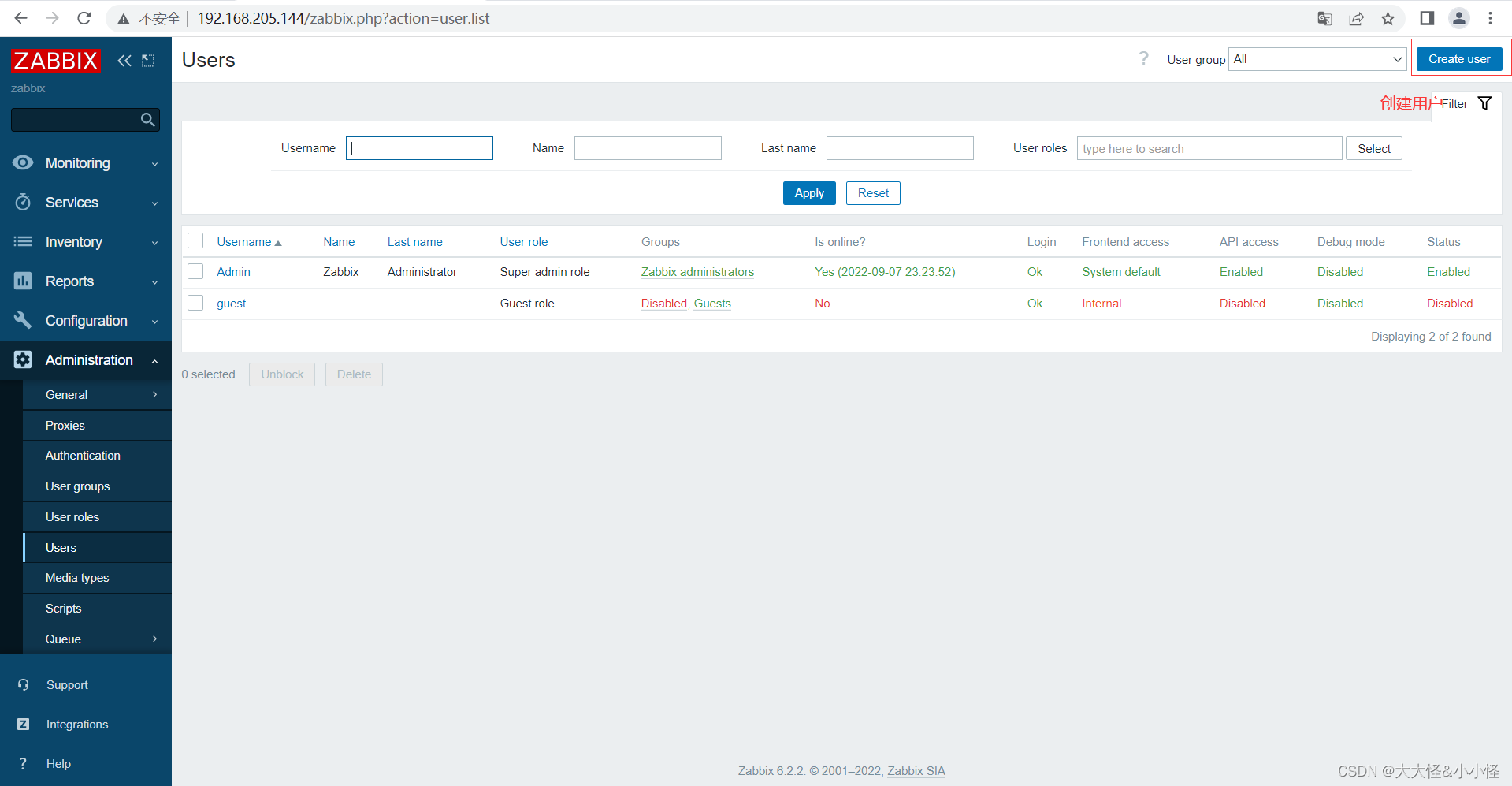Open Zabbix administrators group link
Viewport: 1512px width, 786px height.
tap(697, 272)
